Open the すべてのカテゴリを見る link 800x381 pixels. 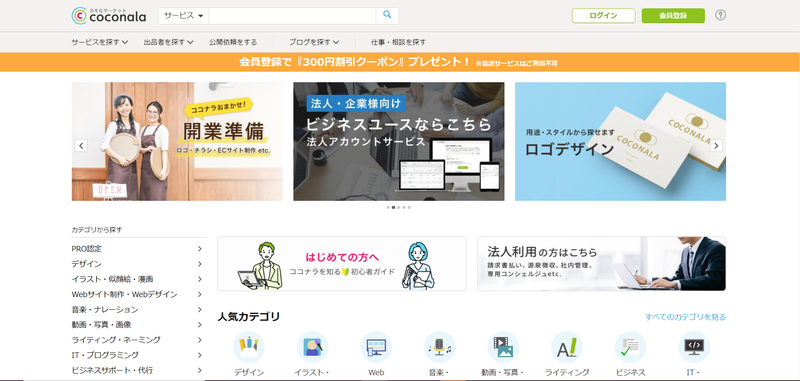pyautogui.click(x=685, y=317)
